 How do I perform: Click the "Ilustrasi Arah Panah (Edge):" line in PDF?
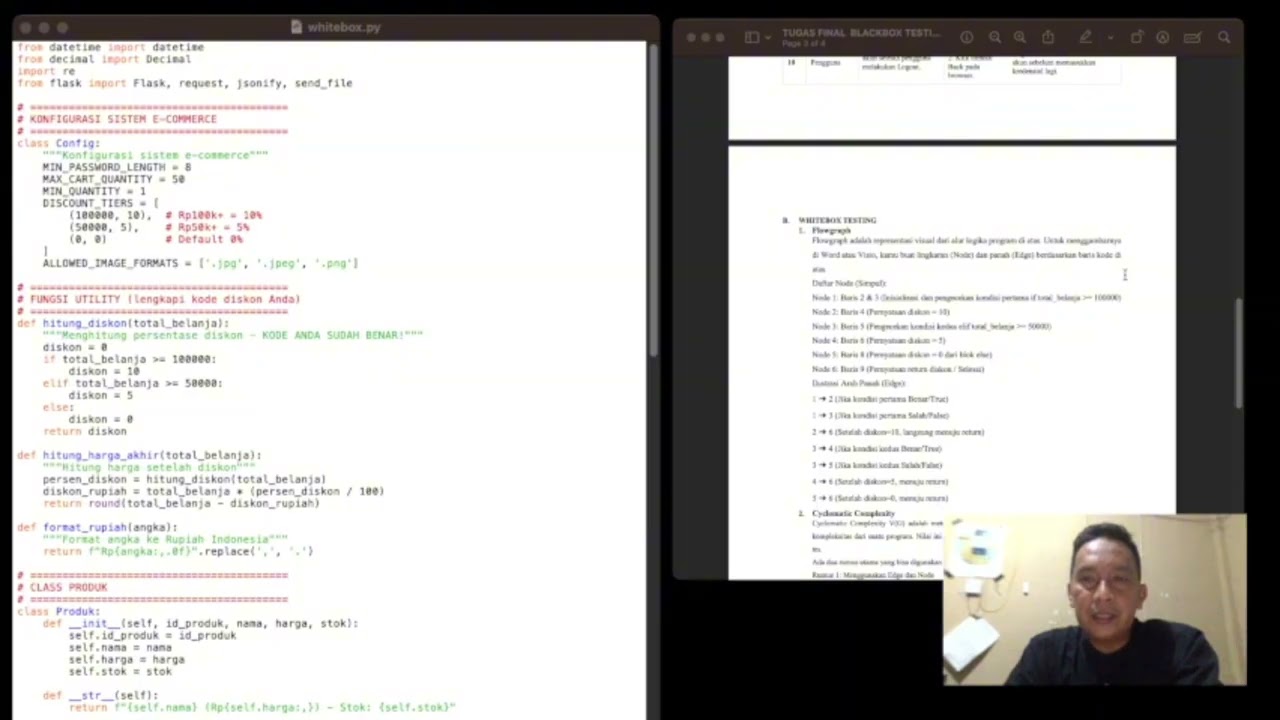(x=858, y=383)
